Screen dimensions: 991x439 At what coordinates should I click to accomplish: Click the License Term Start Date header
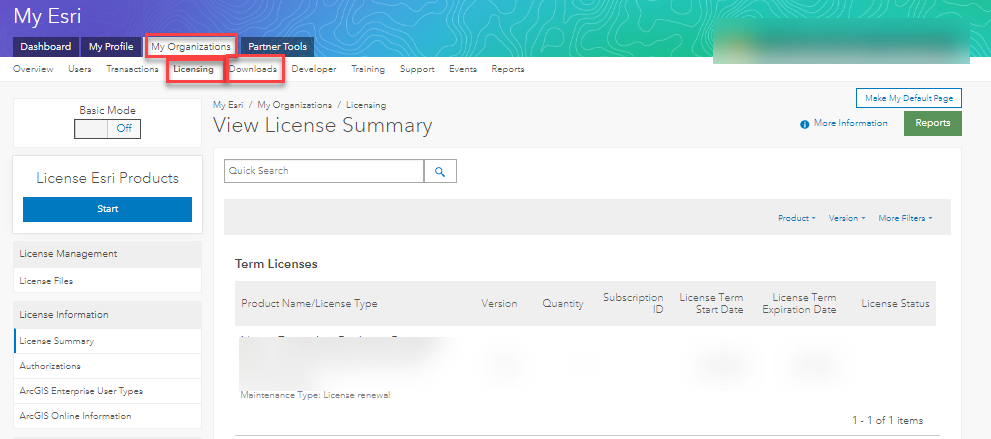(711, 303)
